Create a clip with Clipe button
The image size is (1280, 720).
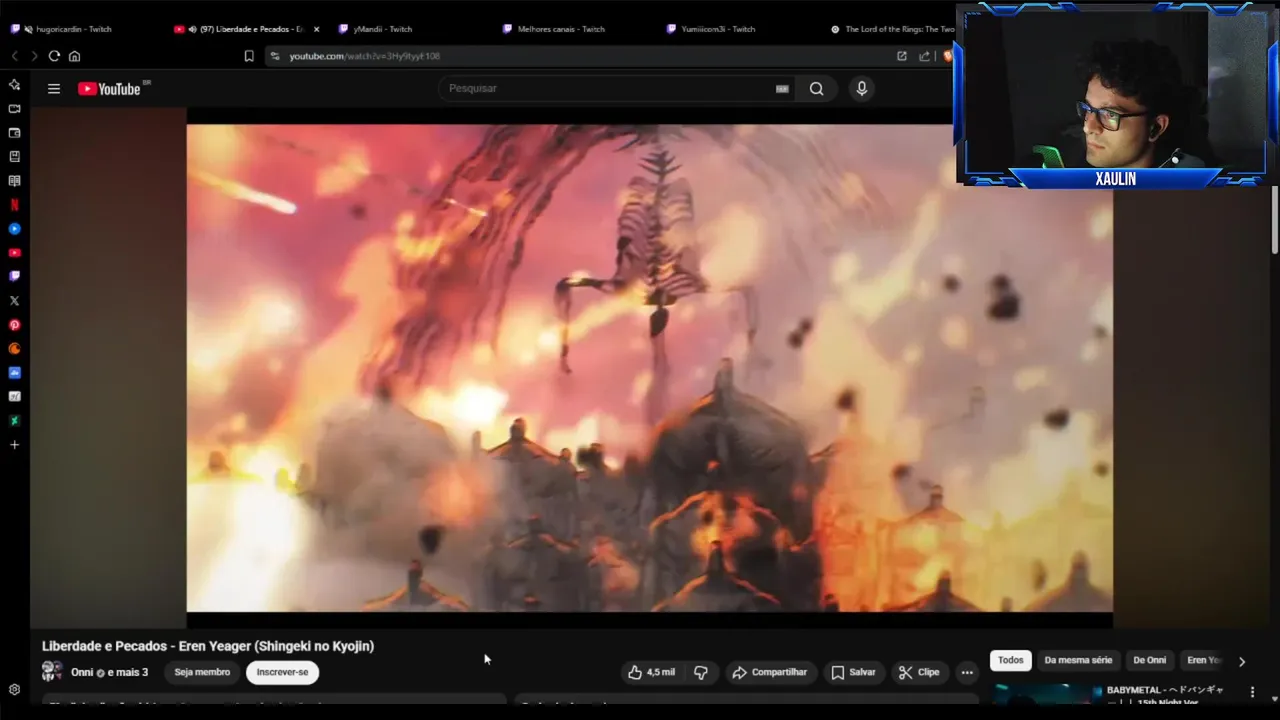coord(919,673)
